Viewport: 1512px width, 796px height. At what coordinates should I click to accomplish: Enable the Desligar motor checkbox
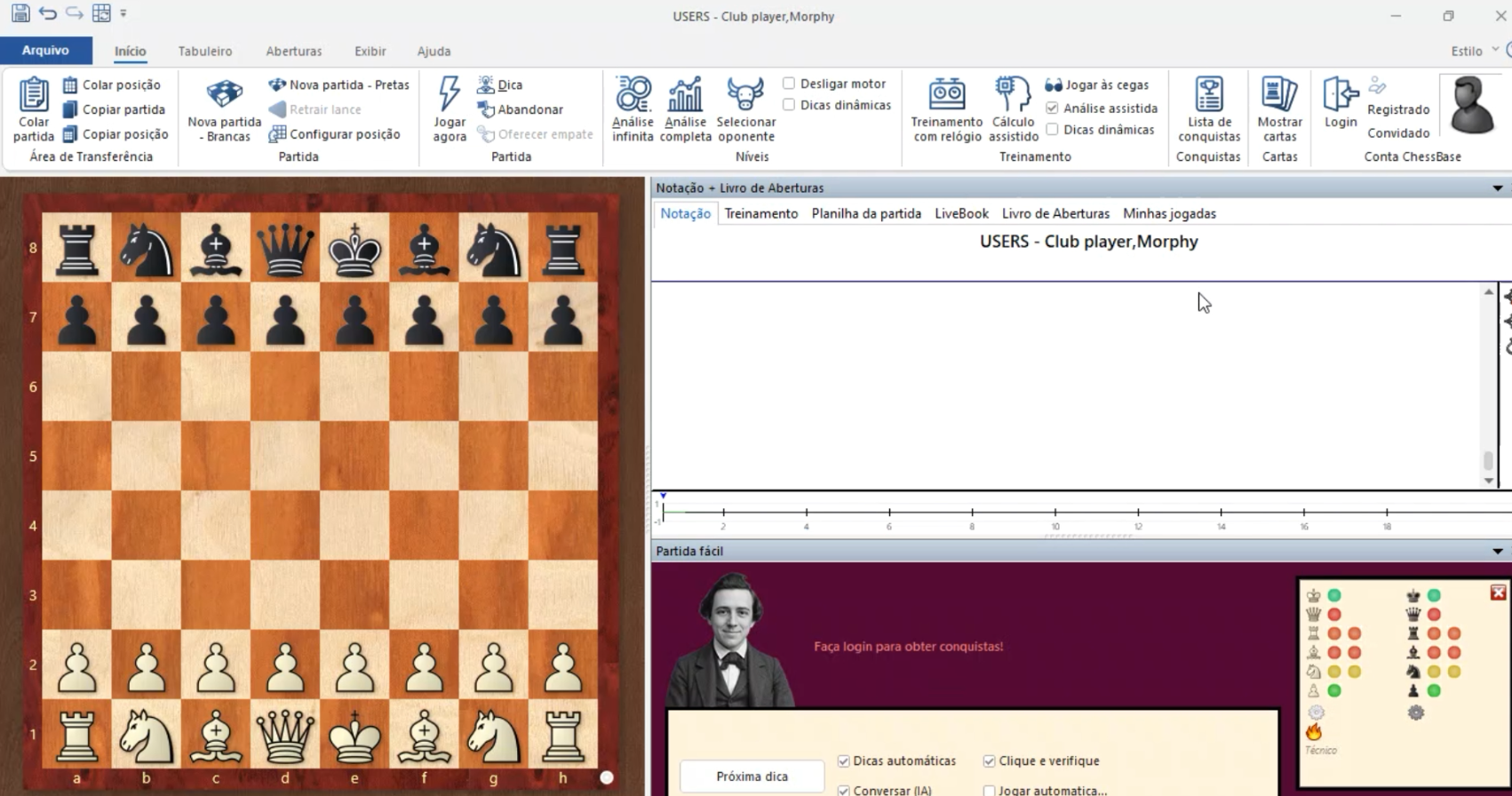(x=789, y=84)
